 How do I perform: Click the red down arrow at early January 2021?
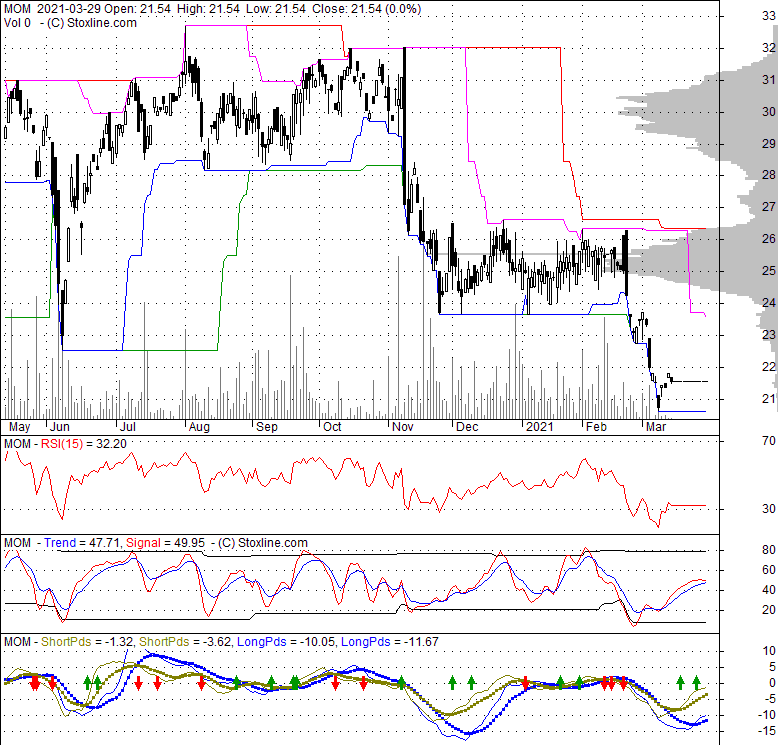click(x=525, y=683)
